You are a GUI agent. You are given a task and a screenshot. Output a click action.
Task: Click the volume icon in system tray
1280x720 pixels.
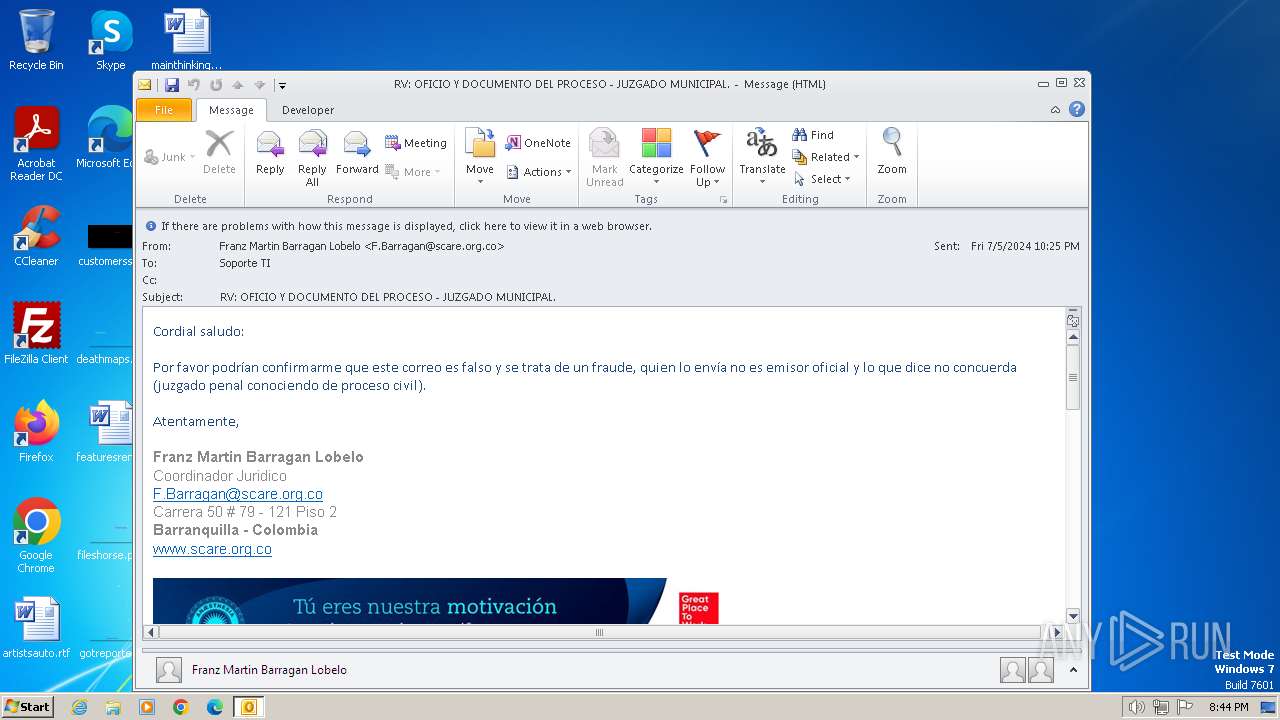(1136, 707)
